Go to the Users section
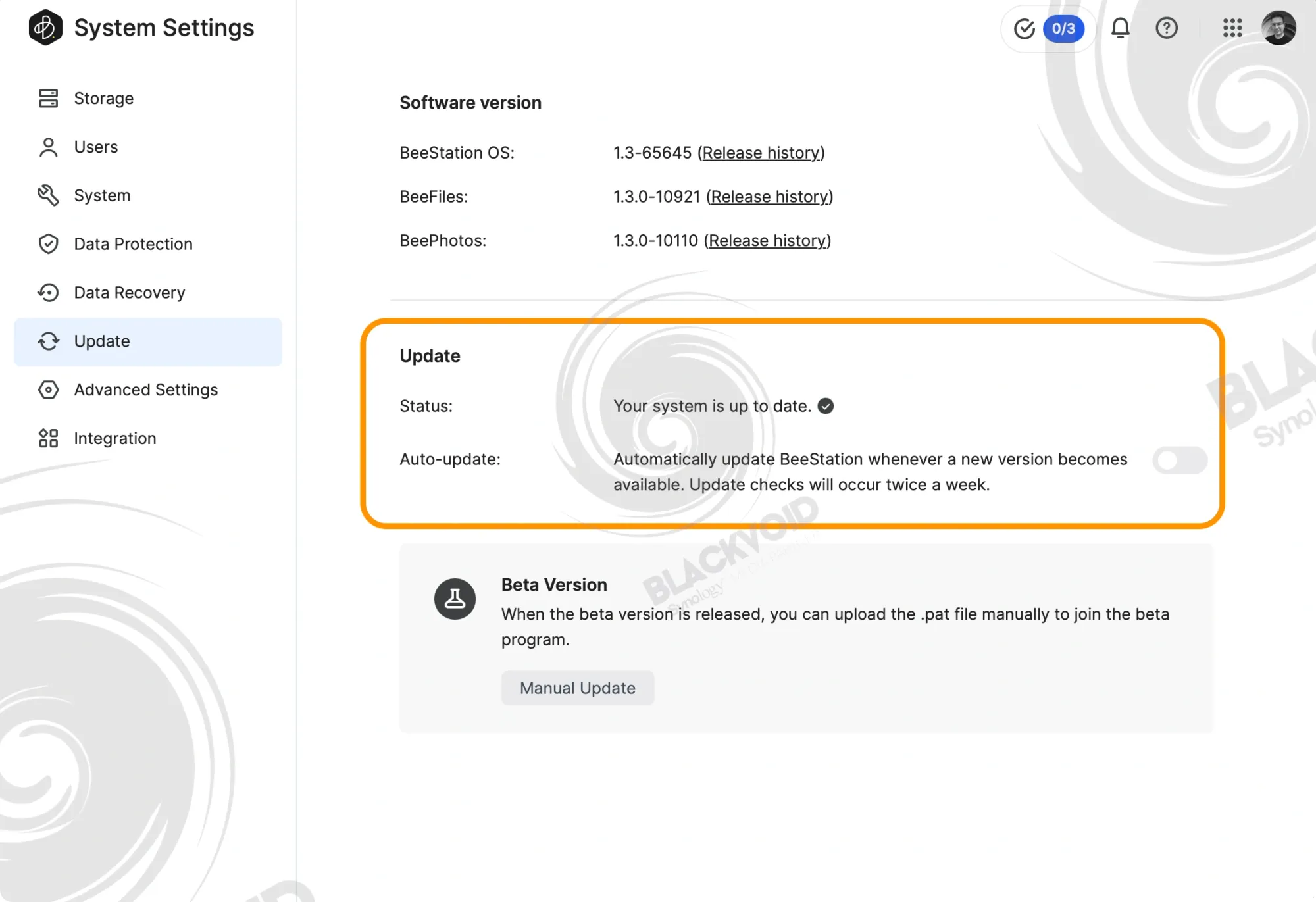The height and width of the screenshot is (902, 1316). pos(148,147)
